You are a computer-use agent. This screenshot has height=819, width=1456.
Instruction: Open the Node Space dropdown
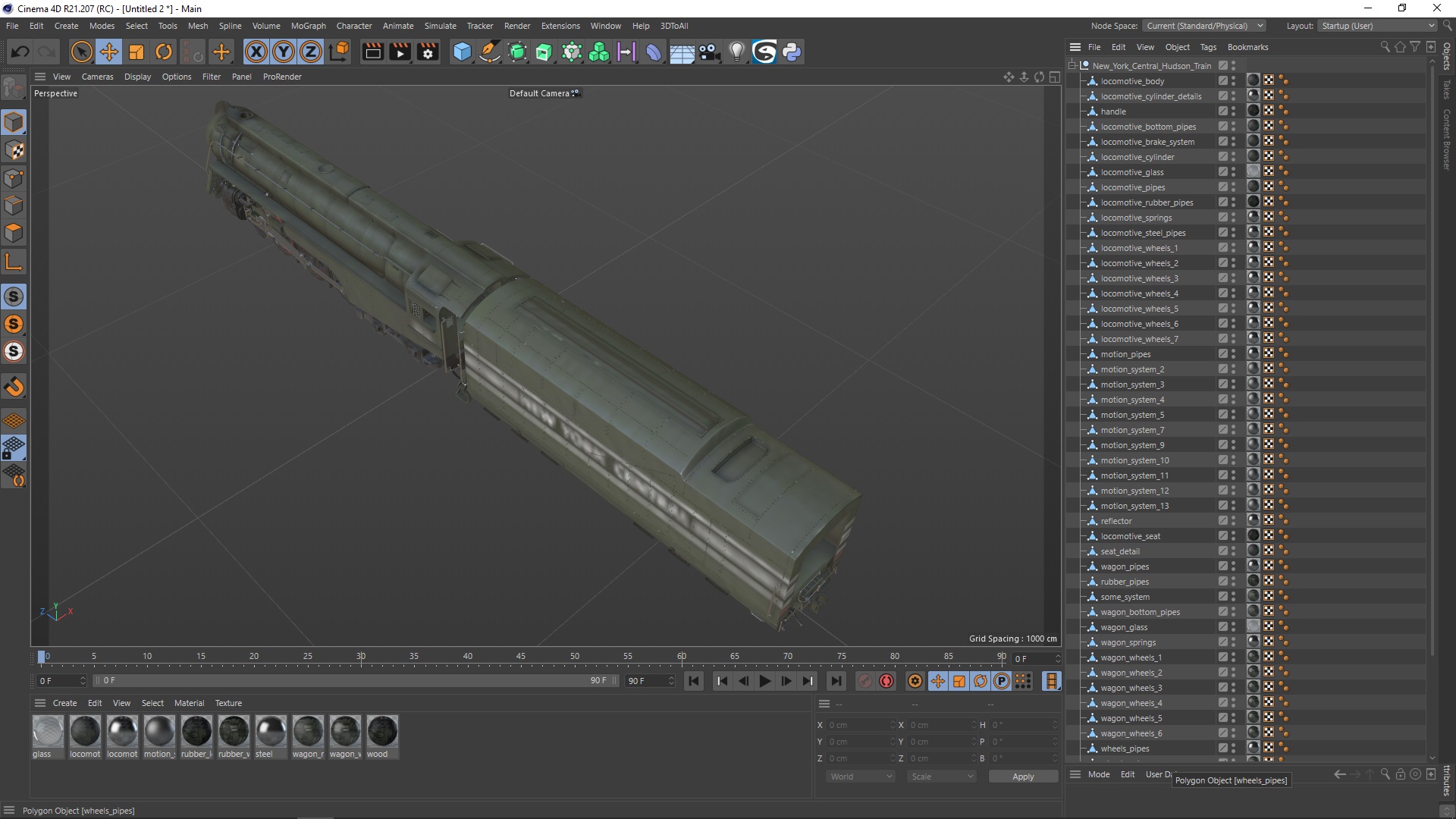[1204, 26]
